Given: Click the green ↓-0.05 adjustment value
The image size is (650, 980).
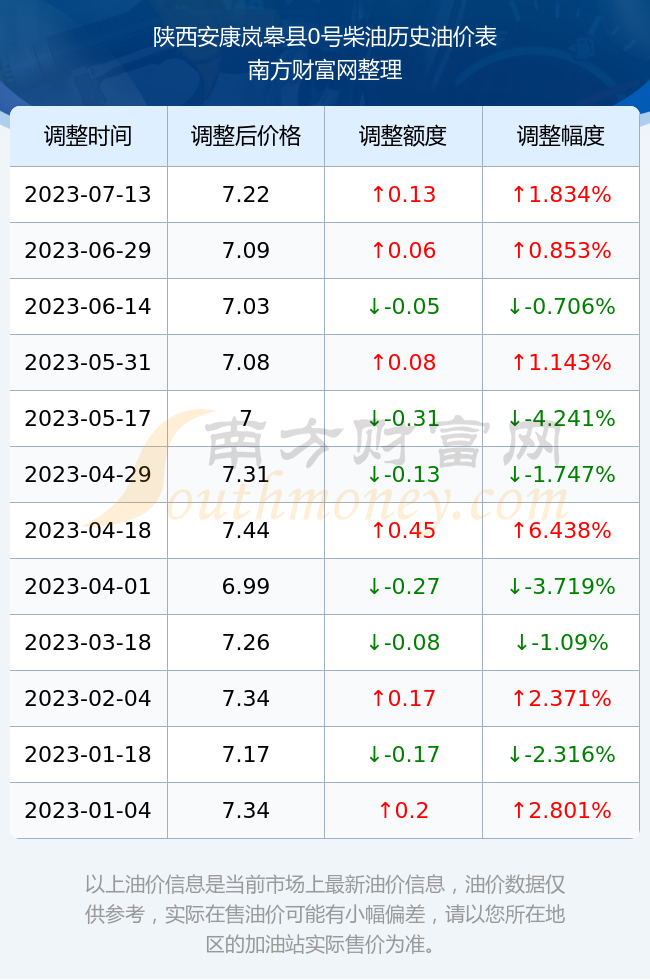Looking at the screenshot, I should 403,306.
